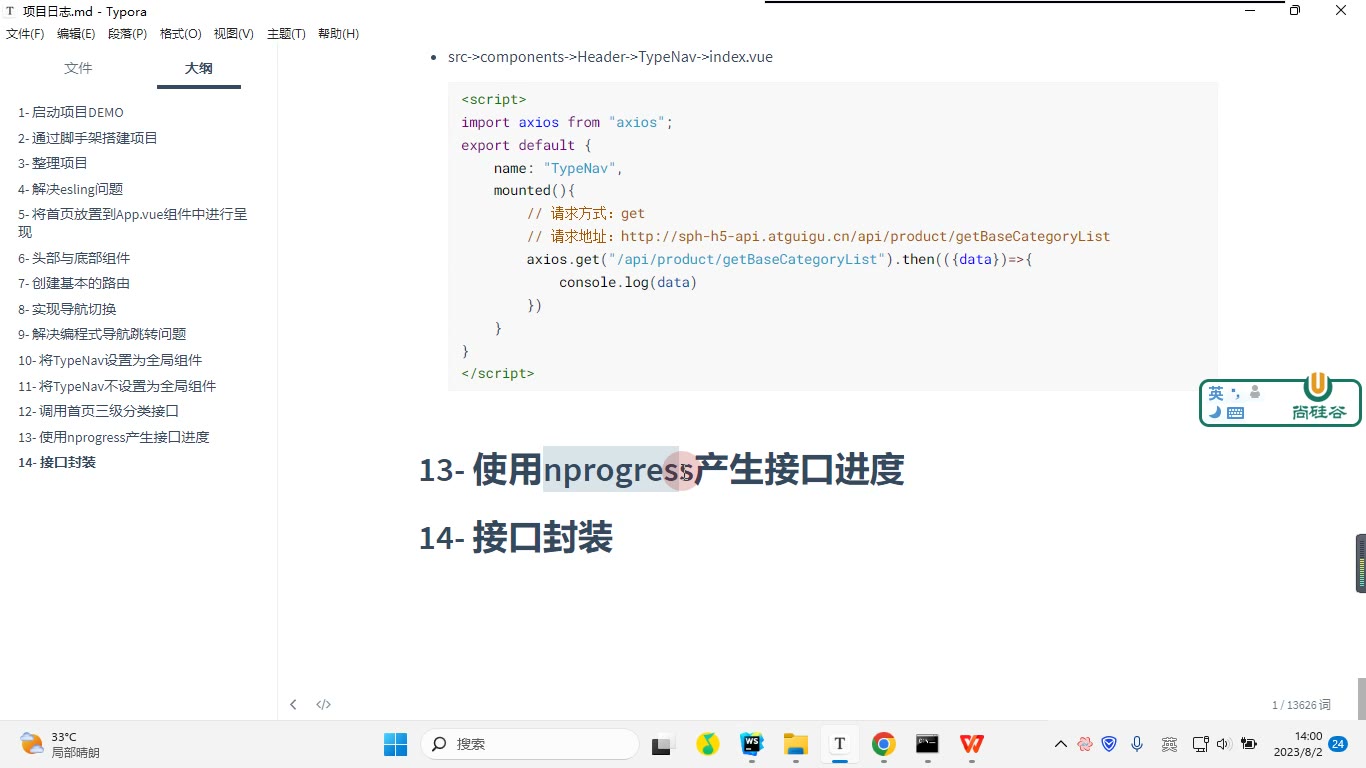The image size is (1366, 768).
Task: Open the 帮助(H) menu
Action: (x=338, y=34)
